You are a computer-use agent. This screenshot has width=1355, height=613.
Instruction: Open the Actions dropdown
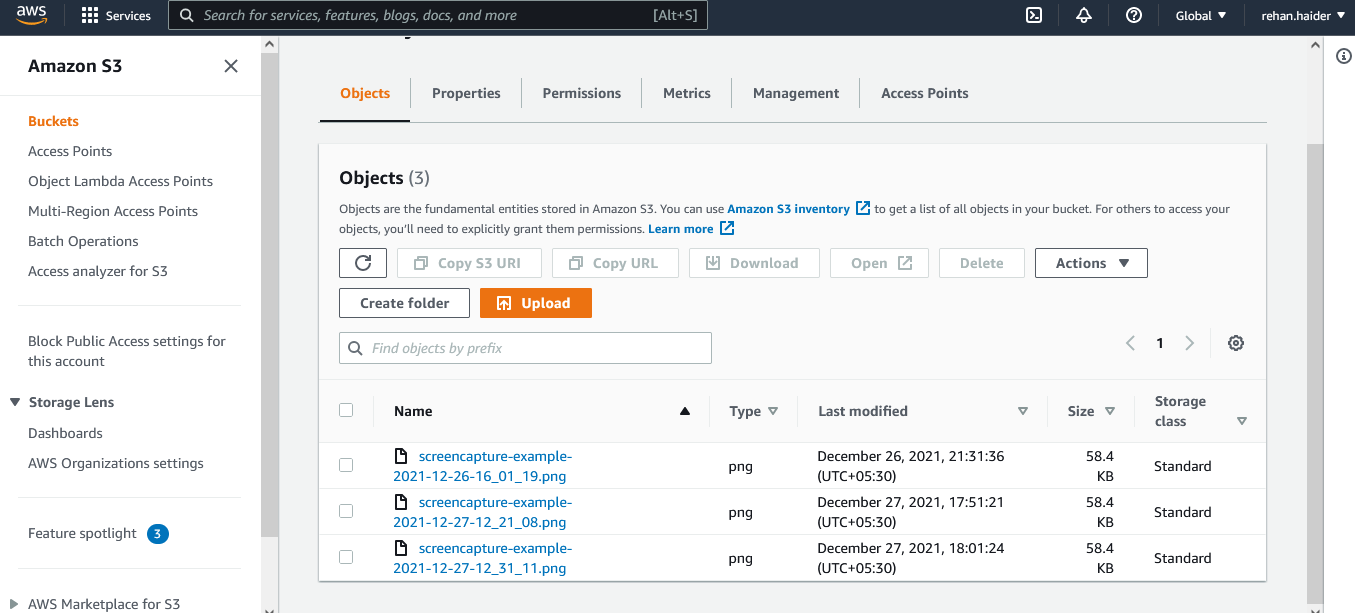click(1091, 262)
